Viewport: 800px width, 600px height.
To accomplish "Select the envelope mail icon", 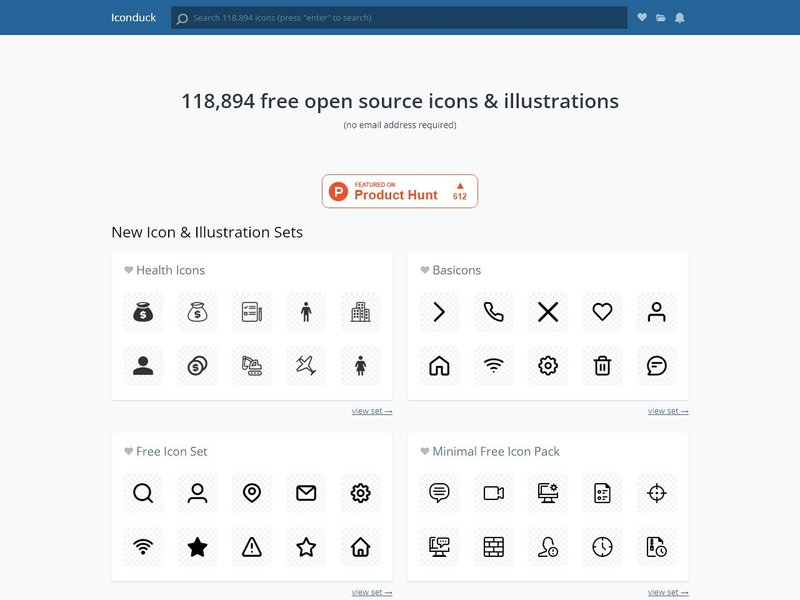I will coord(306,493).
